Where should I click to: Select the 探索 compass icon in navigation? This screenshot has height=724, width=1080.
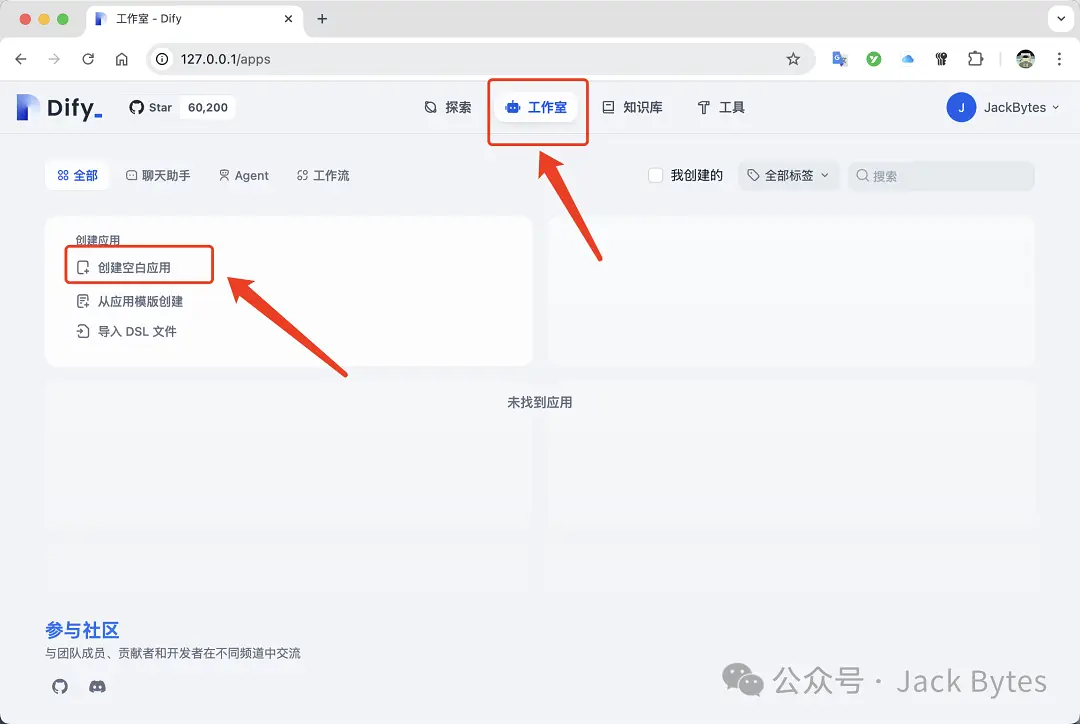[x=429, y=107]
